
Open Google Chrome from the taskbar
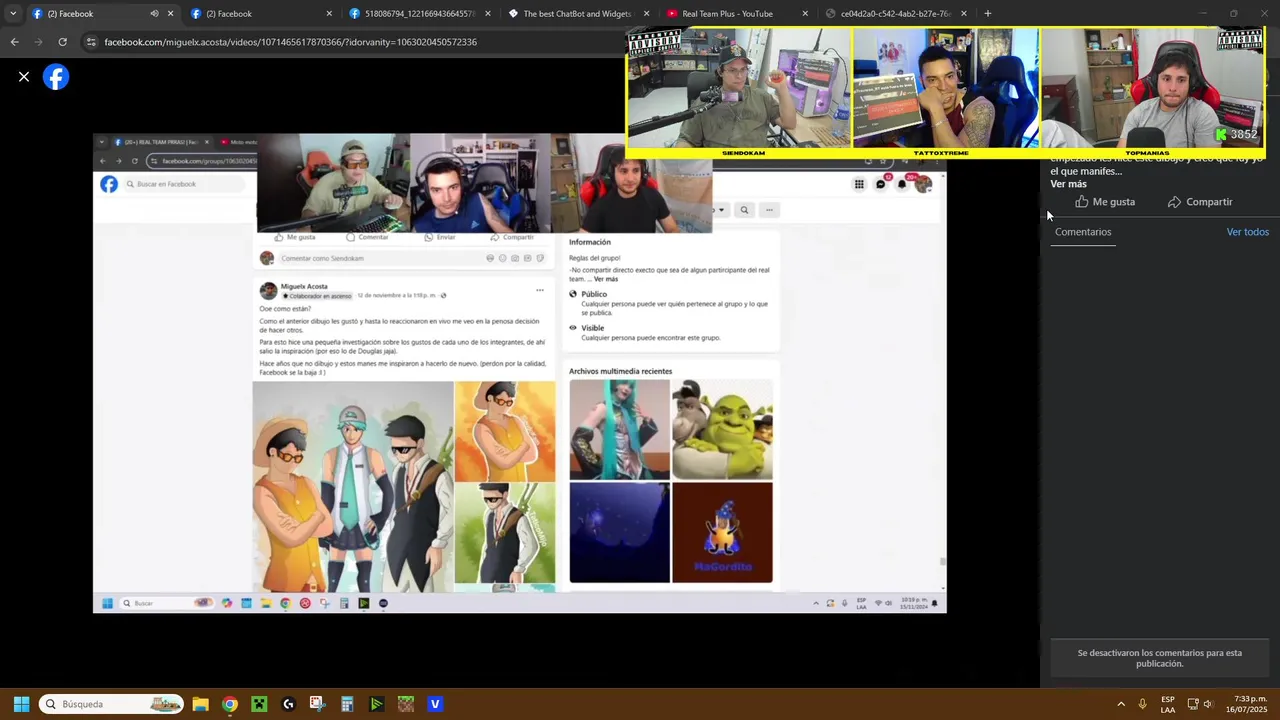pyautogui.click(x=230, y=704)
